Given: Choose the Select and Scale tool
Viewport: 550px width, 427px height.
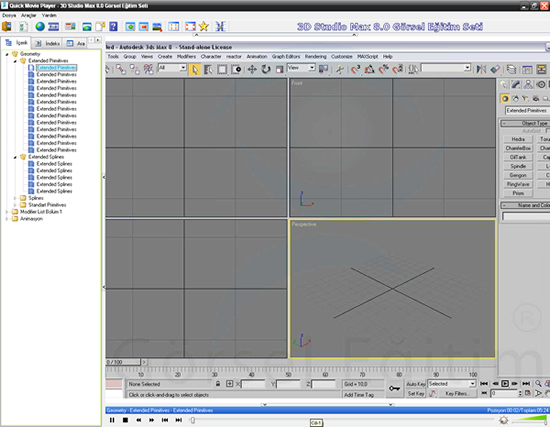Looking at the screenshot, I should click(279, 69).
